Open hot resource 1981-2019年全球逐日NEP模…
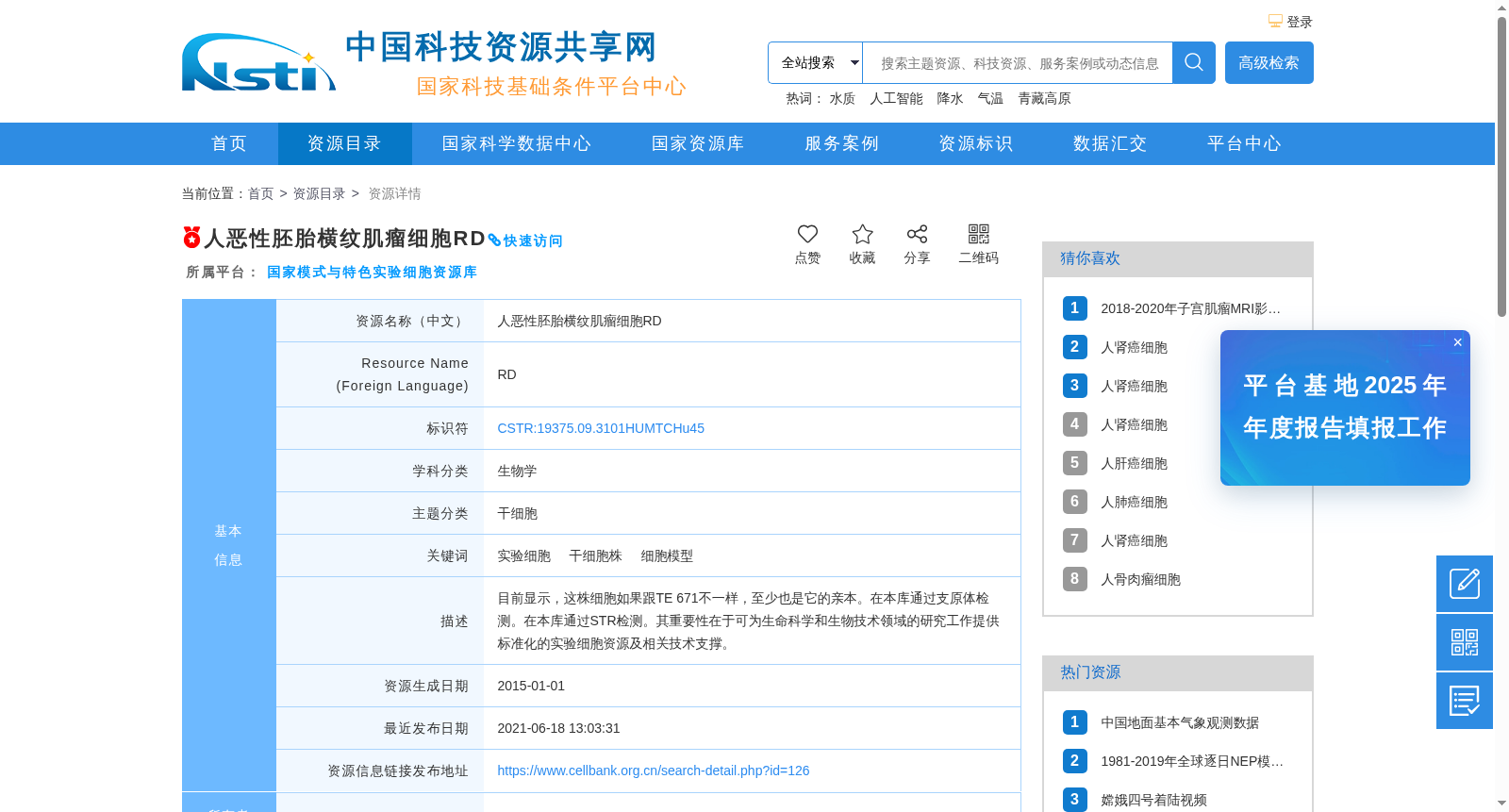This screenshot has width=1509, height=812. pos(1192,761)
